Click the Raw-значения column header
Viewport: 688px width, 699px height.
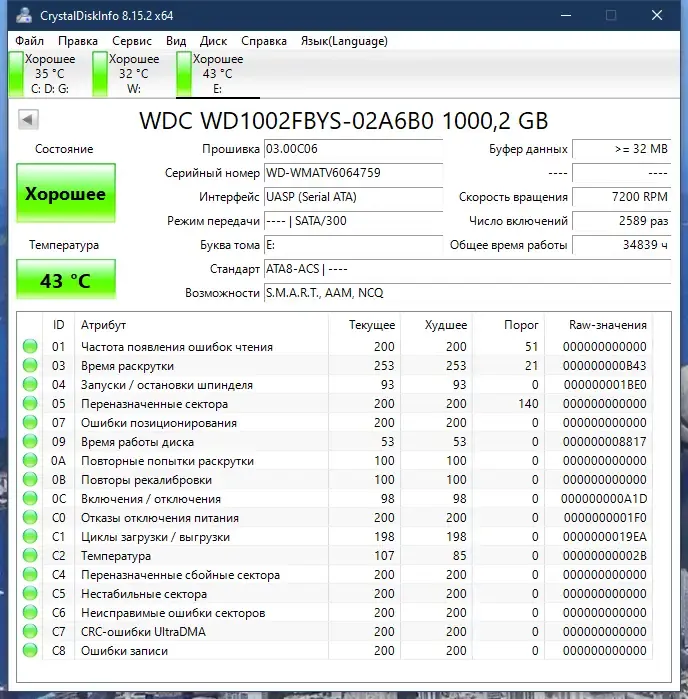tap(598, 325)
